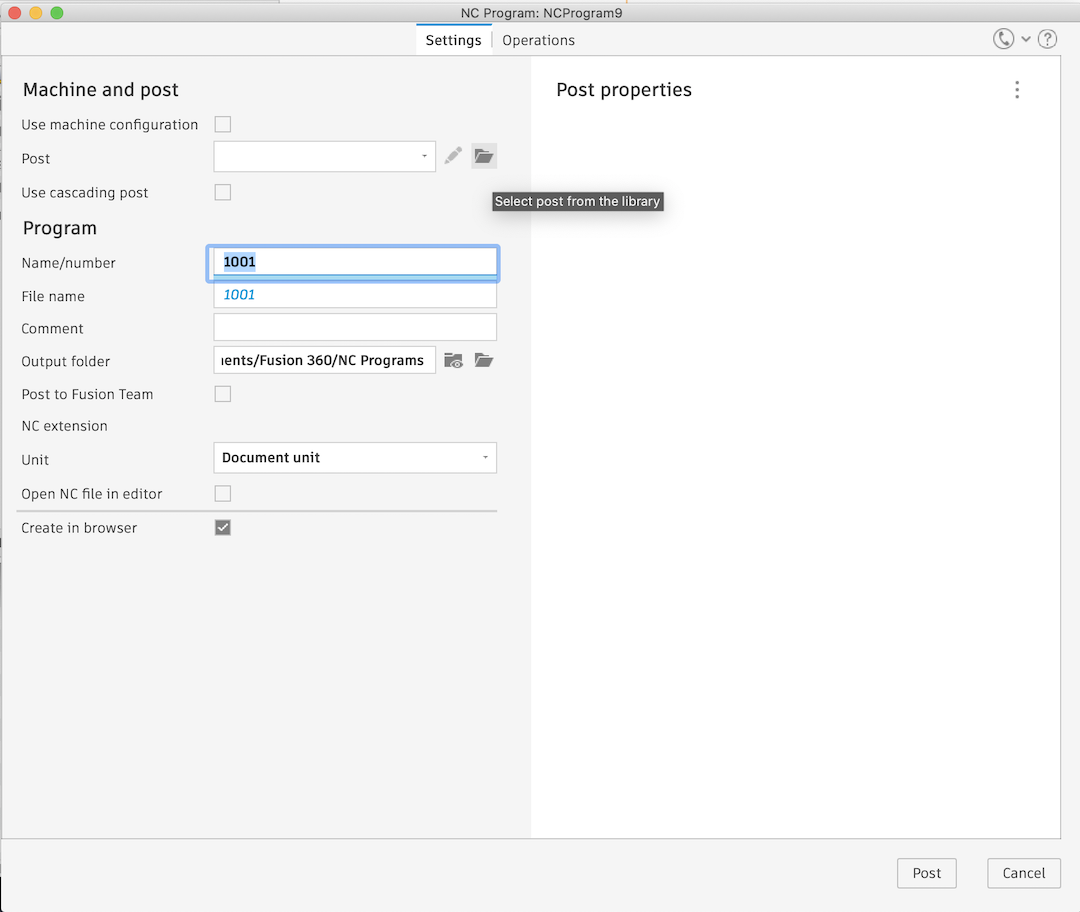The width and height of the screenshot is (1080, 912).
Task: Click the Machine and post heading
Action: coord(101,90)
